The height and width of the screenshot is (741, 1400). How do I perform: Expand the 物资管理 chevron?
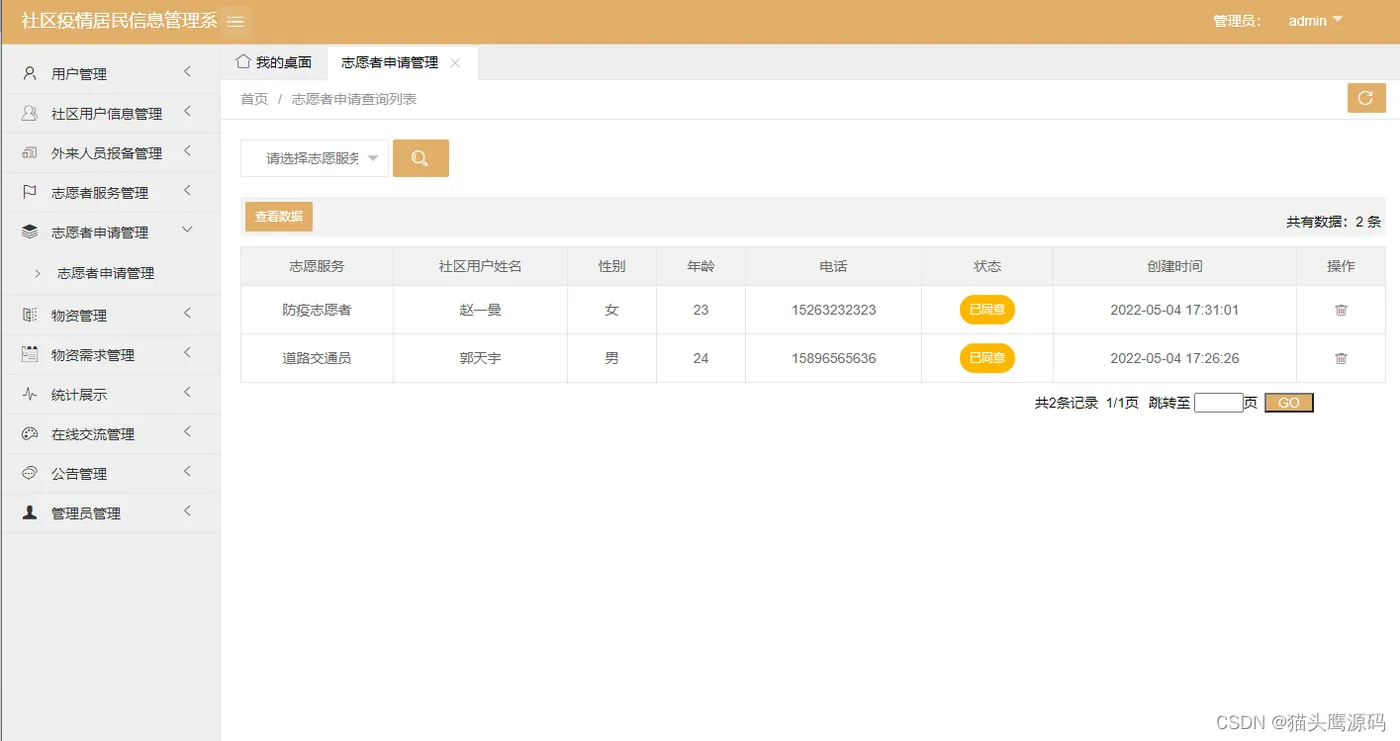click(x=187, y=314)
